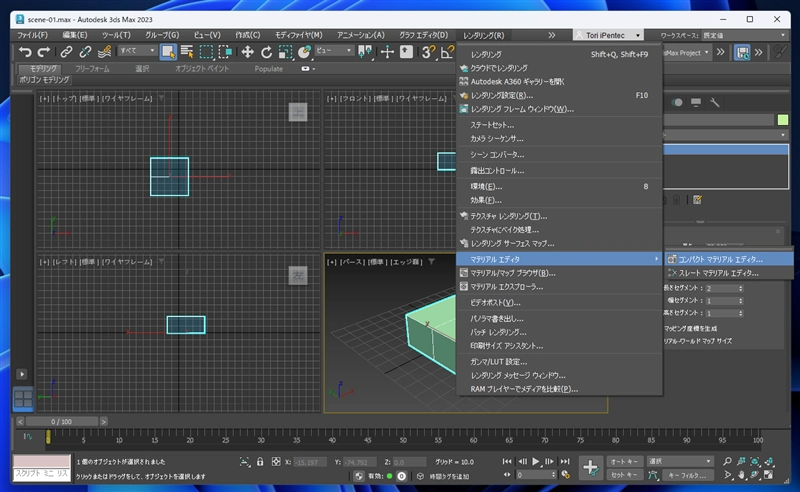Select the Link objects tool

(x=66, y=52)
